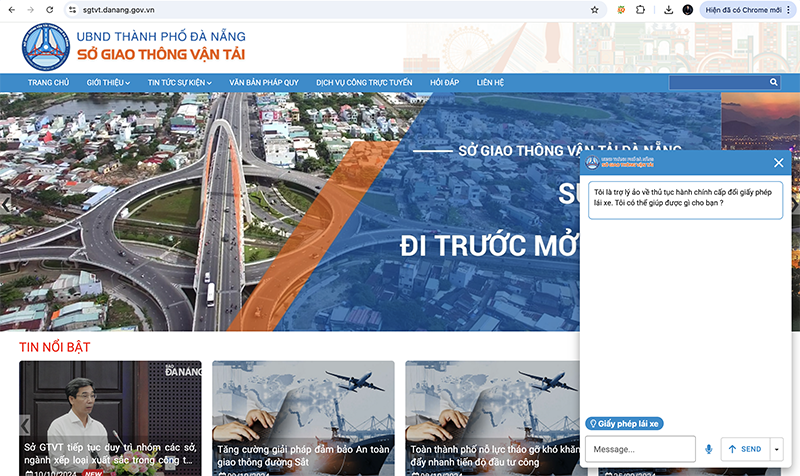Click the Message input field in the chat
Screen dimensions: 800x476
640,449
